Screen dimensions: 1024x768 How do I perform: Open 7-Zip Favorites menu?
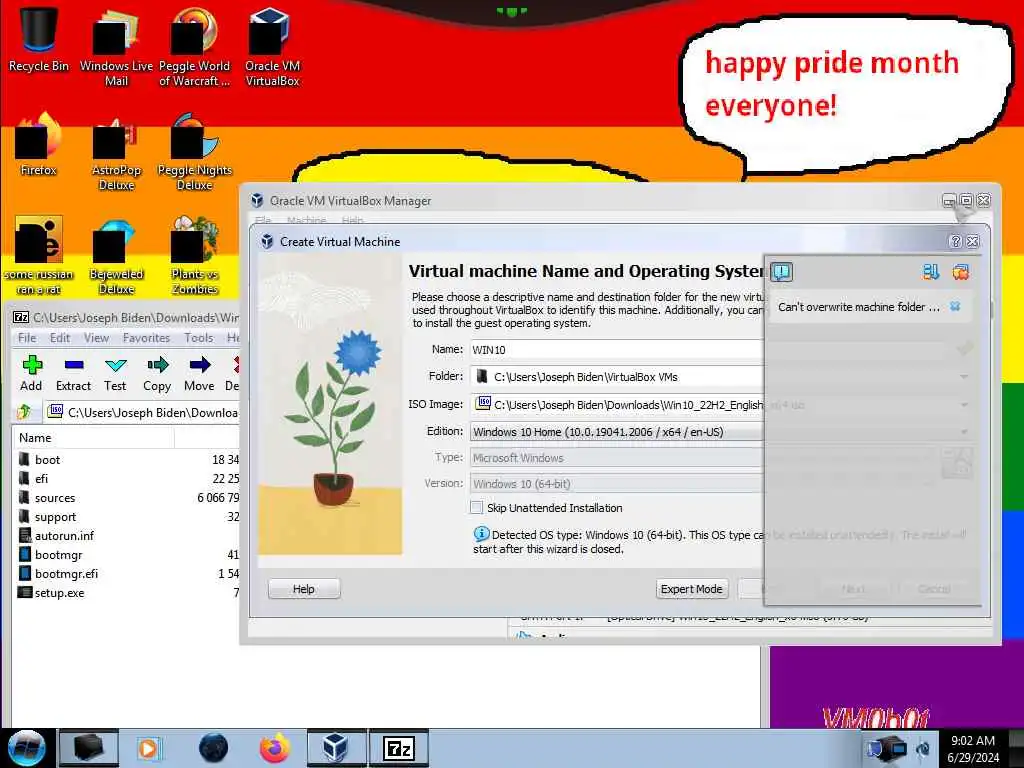click(x=146, y=338)
